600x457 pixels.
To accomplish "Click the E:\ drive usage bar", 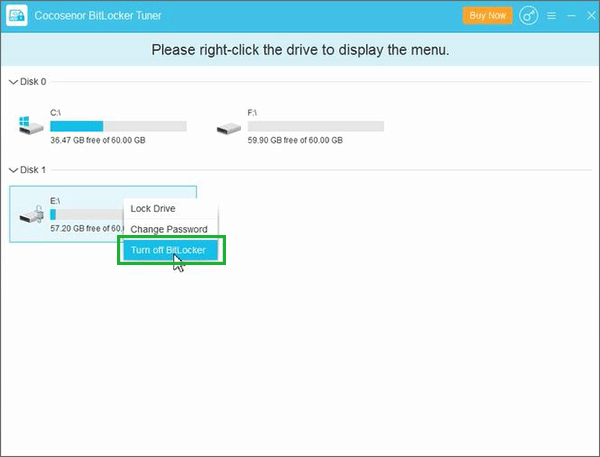I will click(x=87, y=214).
